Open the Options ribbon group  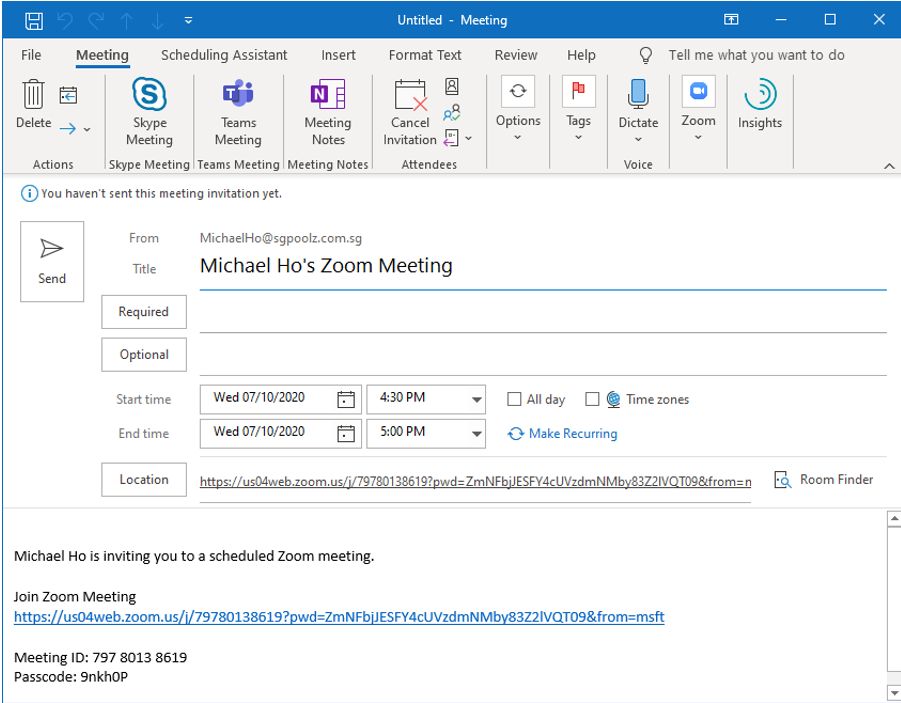pyautogui.click(x=518, y=109)
